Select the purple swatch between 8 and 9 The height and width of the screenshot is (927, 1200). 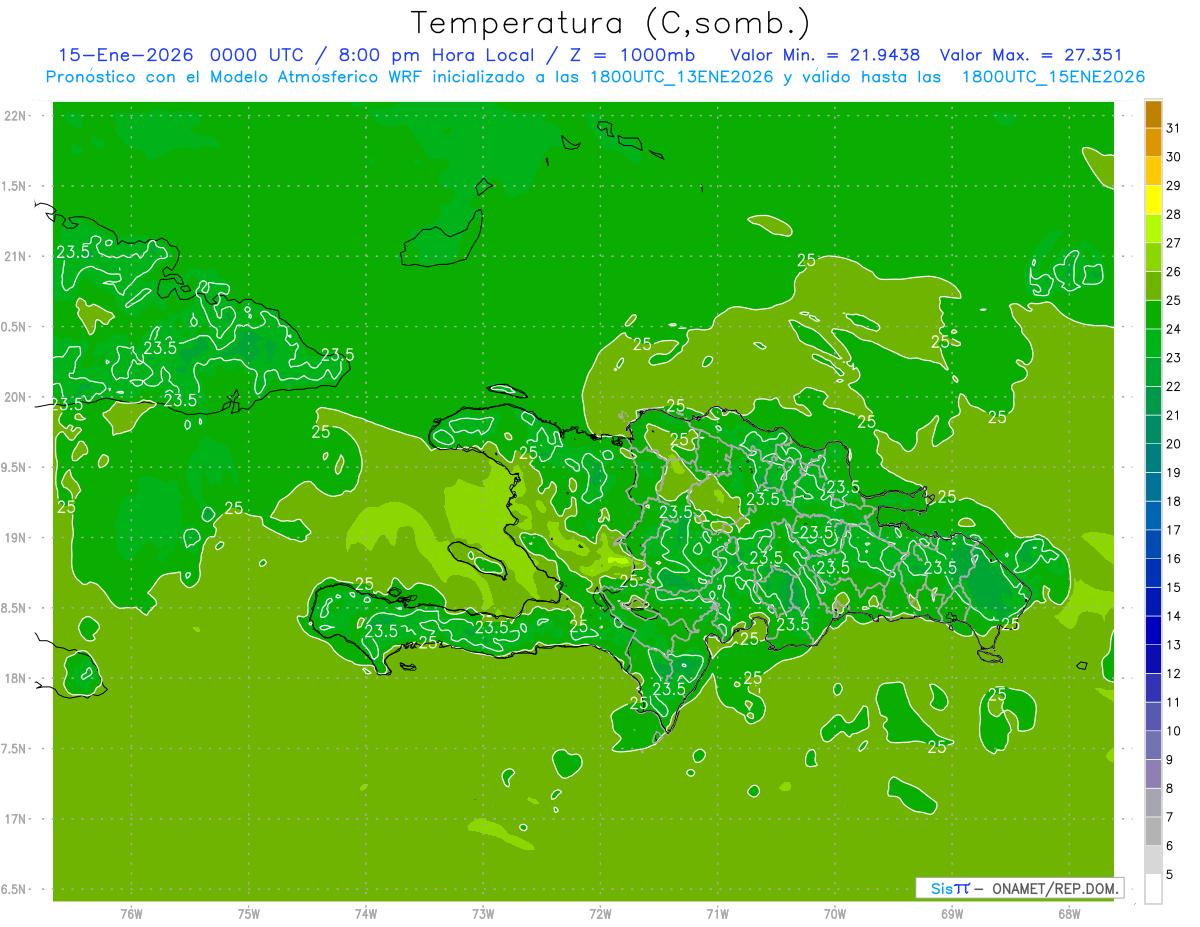(1153, 774)
